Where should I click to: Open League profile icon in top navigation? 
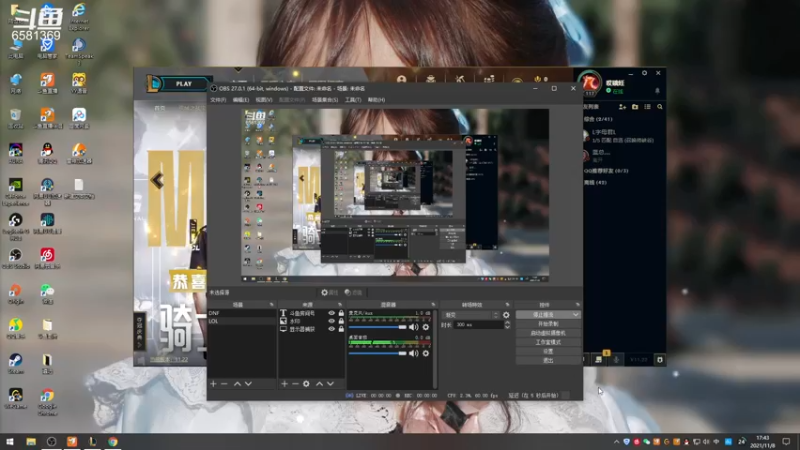[402, 79]
